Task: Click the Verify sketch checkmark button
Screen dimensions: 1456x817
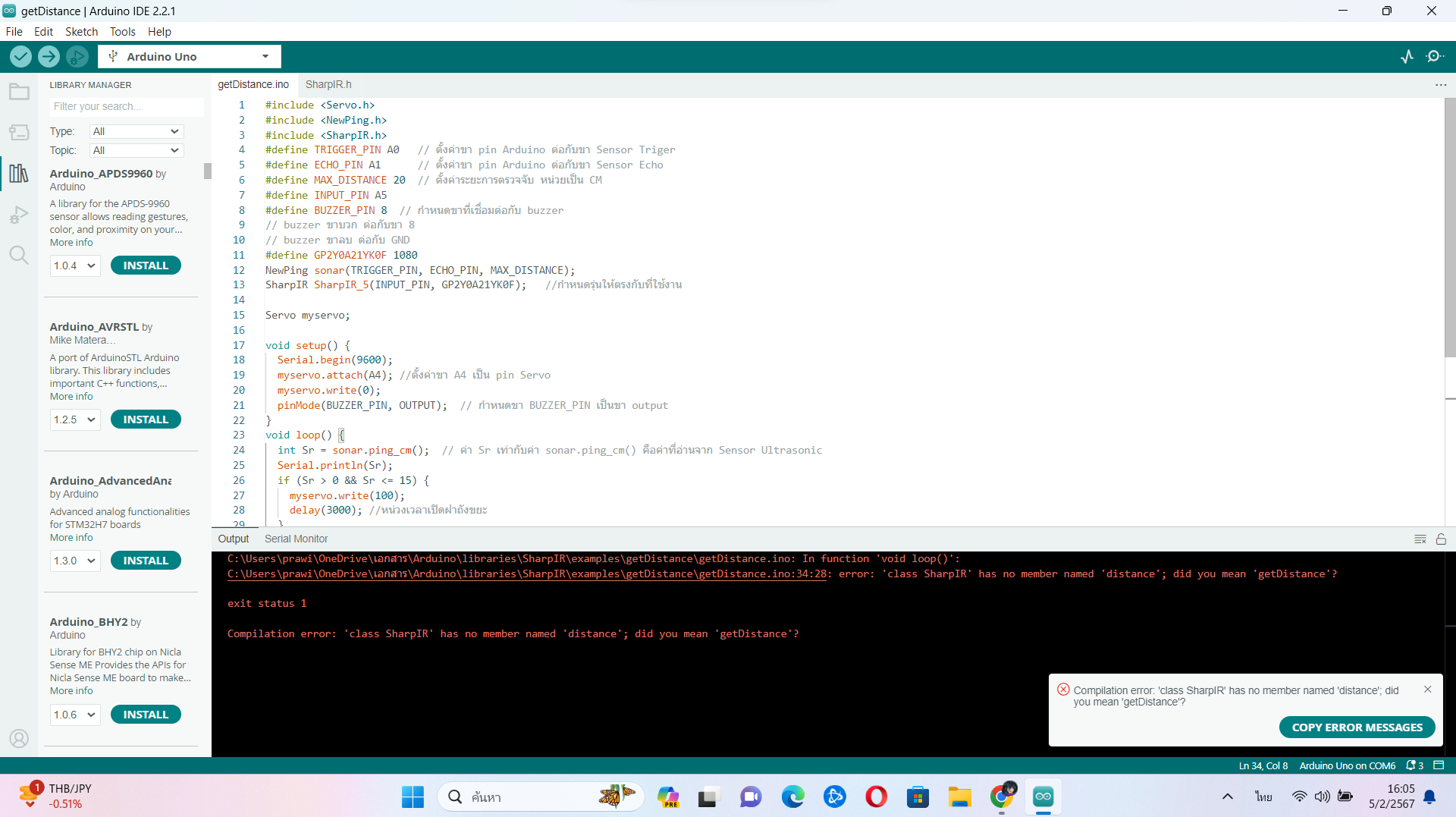Action: coord(20,56)
